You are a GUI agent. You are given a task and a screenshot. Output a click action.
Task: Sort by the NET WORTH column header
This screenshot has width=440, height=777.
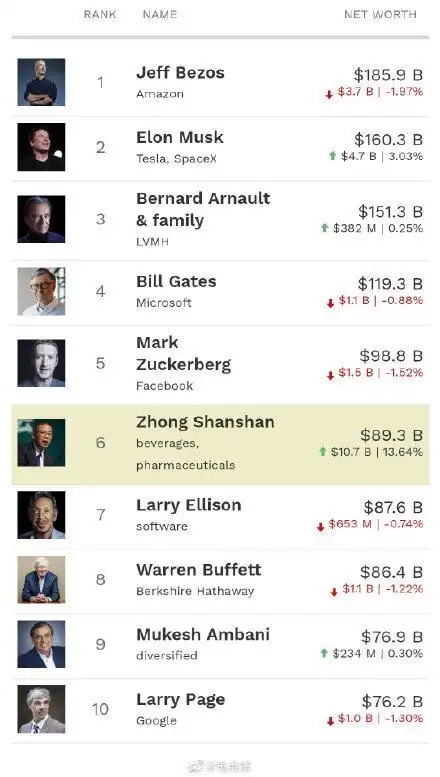(381, 14)
